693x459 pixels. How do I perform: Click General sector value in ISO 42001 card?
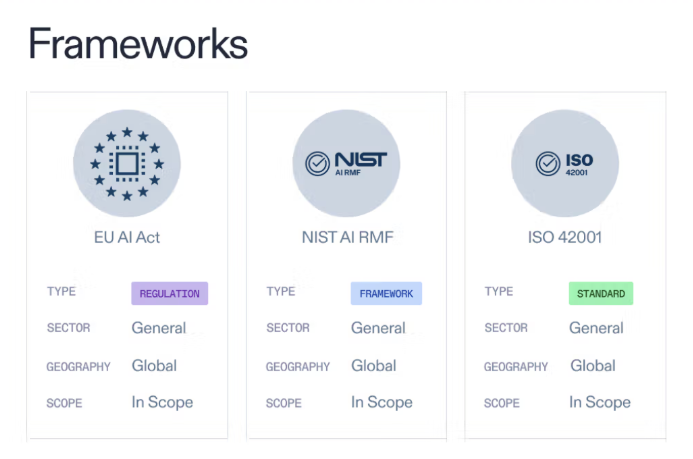point(596,328)
